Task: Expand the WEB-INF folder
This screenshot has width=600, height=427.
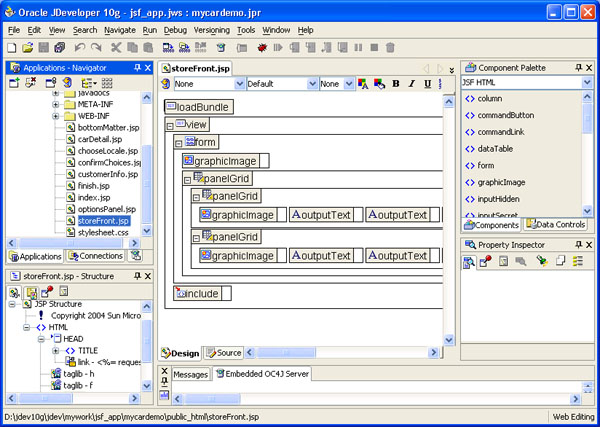Action: click(x=56, y=116)
